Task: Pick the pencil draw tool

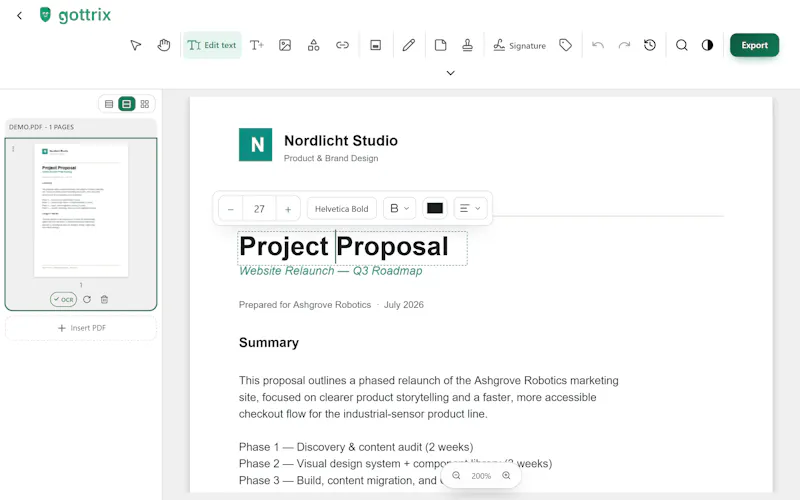Action: click(409, 45)
